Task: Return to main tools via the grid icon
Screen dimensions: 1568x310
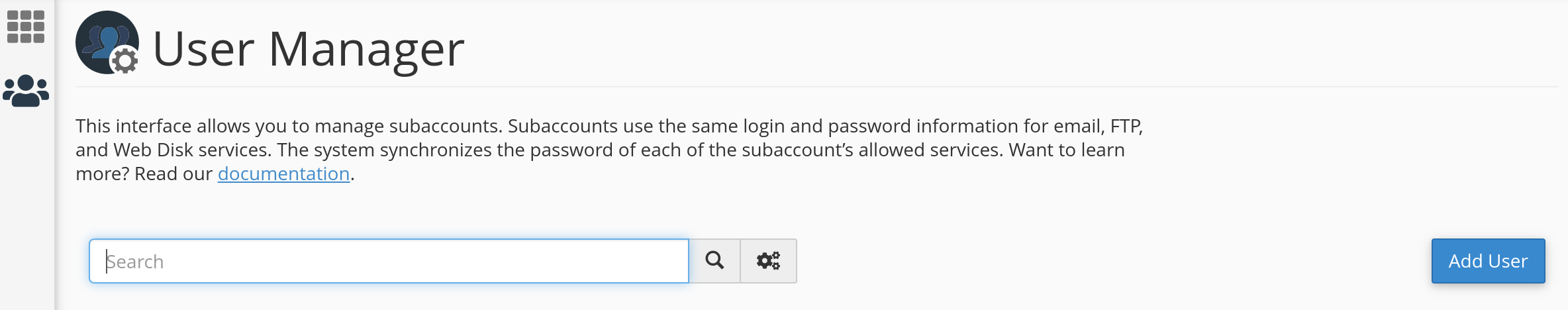Action: (x=26, y=27)
